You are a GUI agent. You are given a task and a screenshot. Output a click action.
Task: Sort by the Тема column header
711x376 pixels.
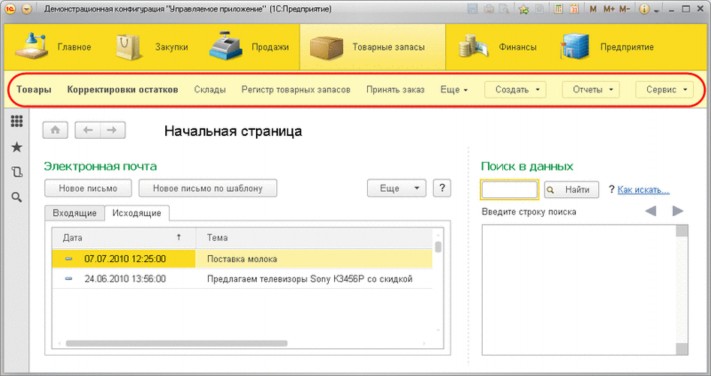click(314, 238)
